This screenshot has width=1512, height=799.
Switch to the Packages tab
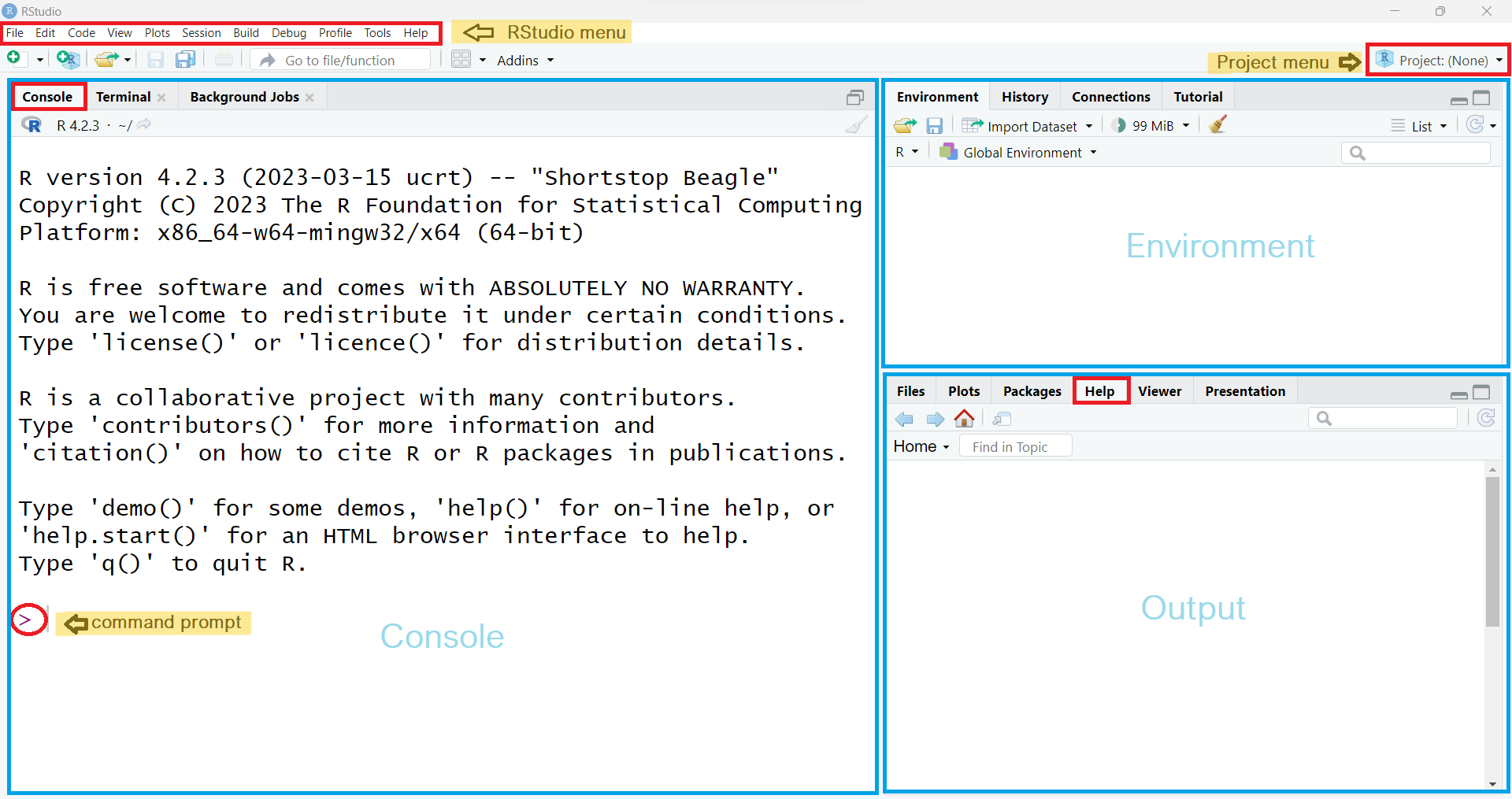[1032, 391]
